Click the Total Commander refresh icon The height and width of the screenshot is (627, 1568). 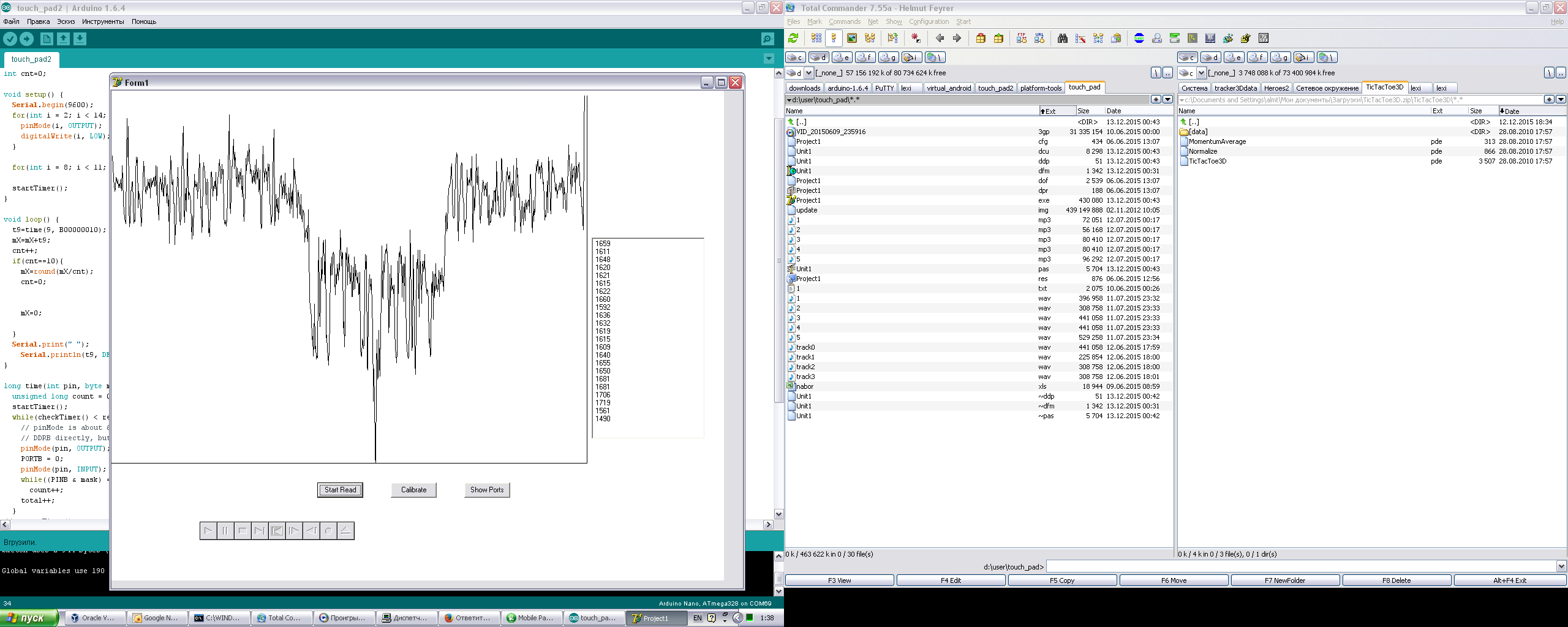coord(793,39)
